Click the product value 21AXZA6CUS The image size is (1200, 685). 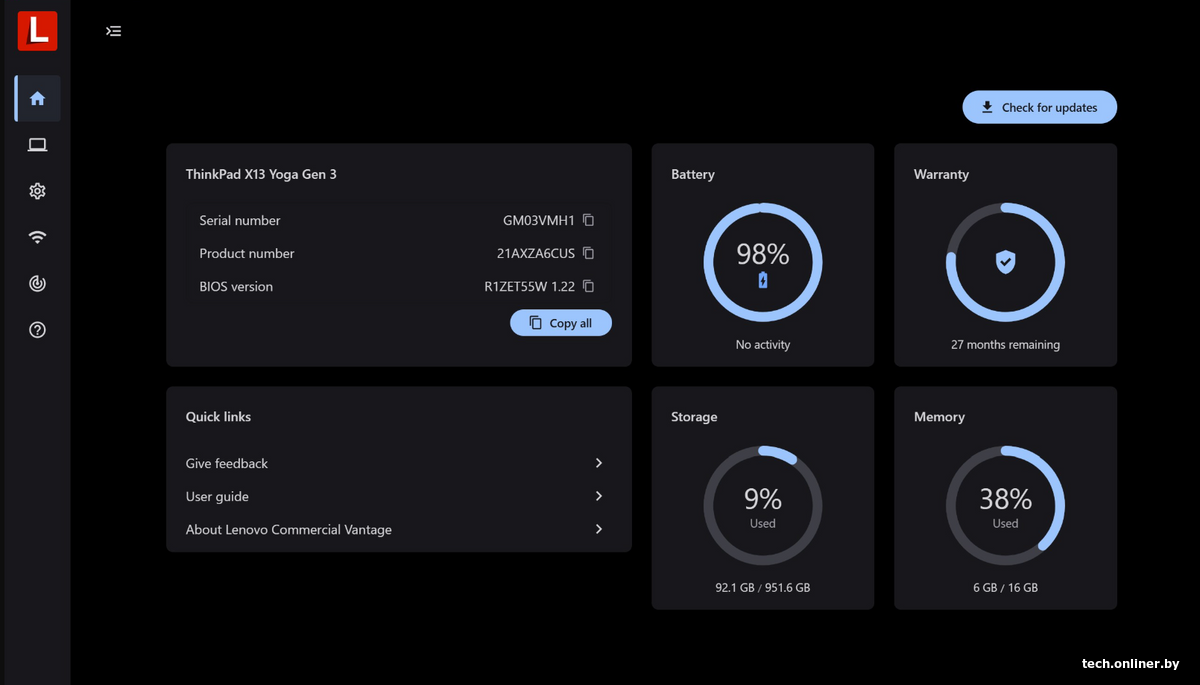point(536,253)
